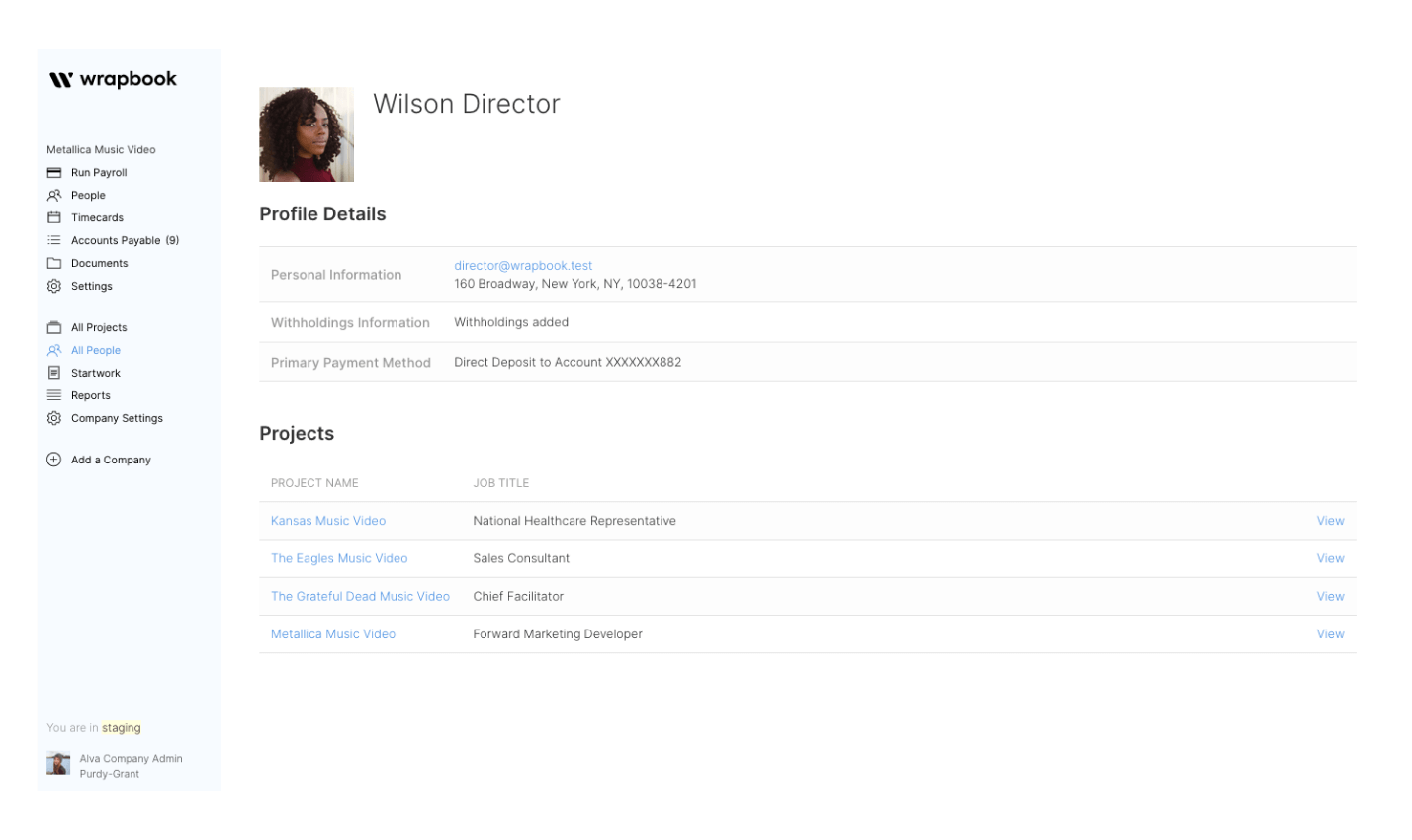Click the Startwork document icon
This screenshot has height=840, width=1412.
pyautogui.click(x=54, y=374)
